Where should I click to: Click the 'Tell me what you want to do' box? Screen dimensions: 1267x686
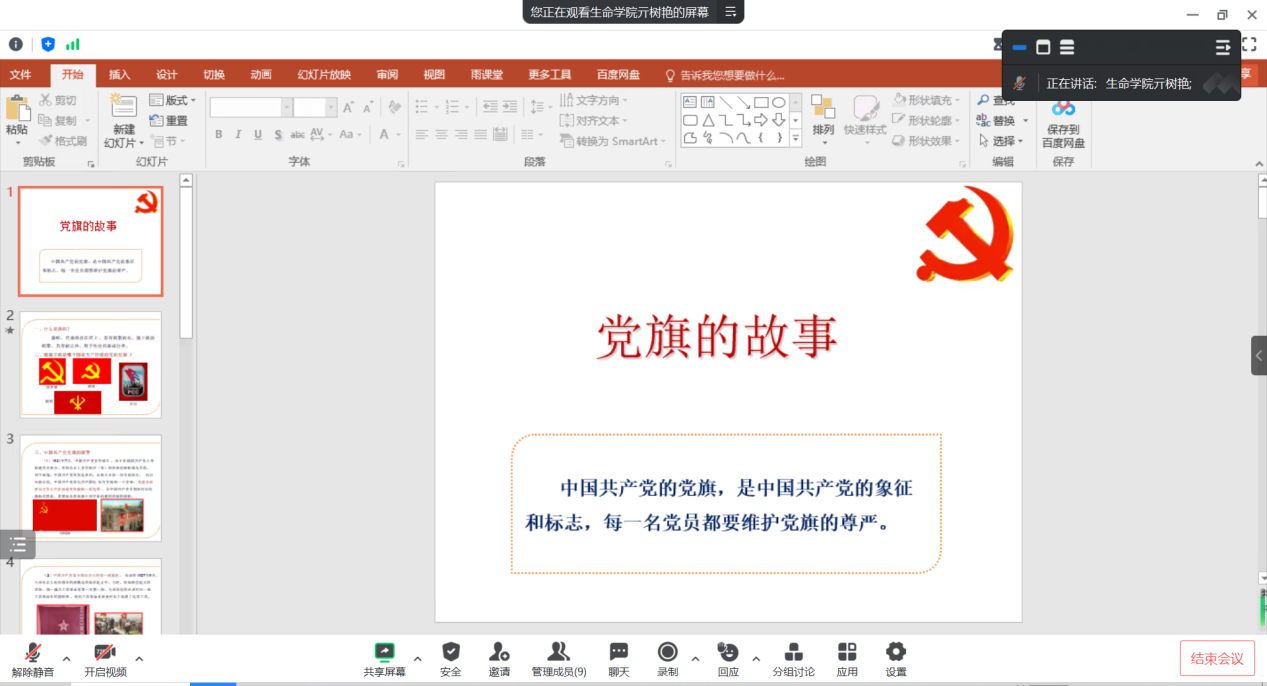pyautogui.click(x=725, y=75)
